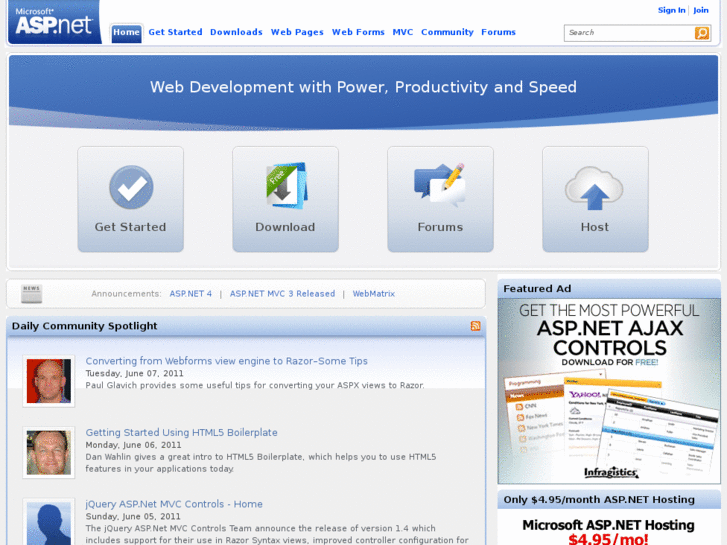Screen dimensions: 727x545
Task: Open jQuery ASP.Net MVC Controls article
Action: [x=174, y=504]
